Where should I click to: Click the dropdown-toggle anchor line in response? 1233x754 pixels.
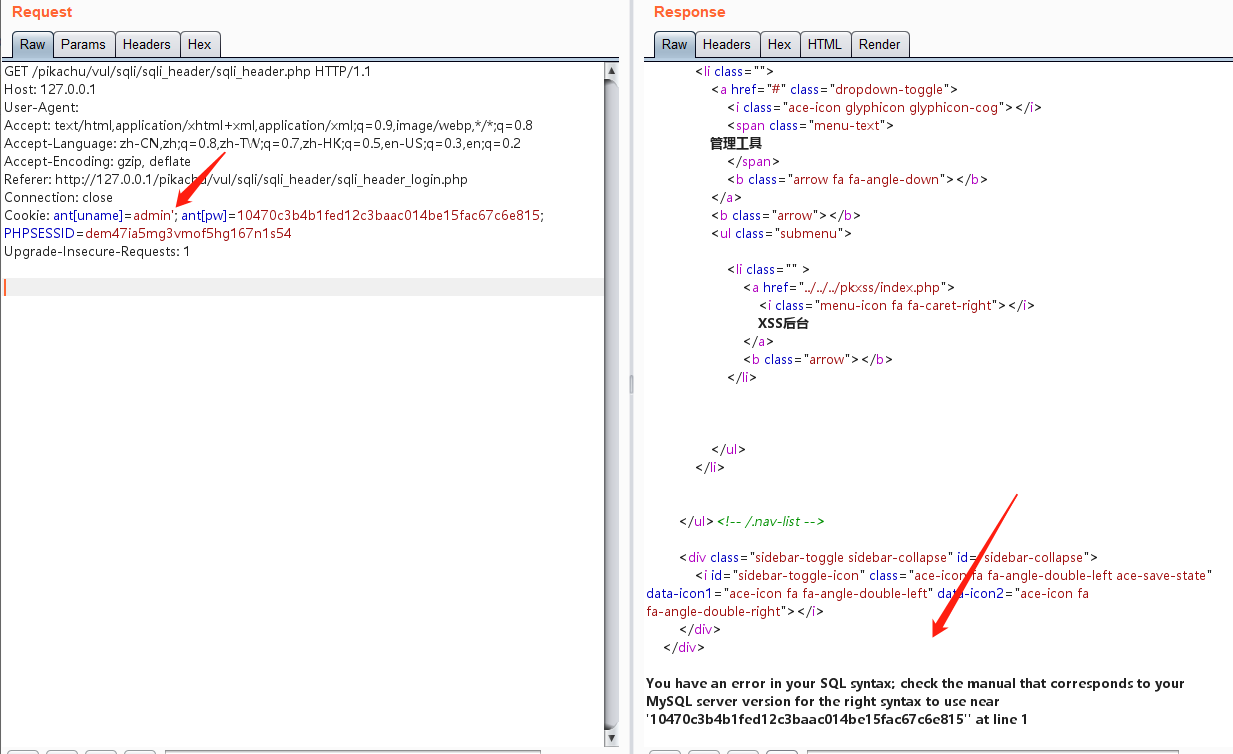tap(834, 89)
